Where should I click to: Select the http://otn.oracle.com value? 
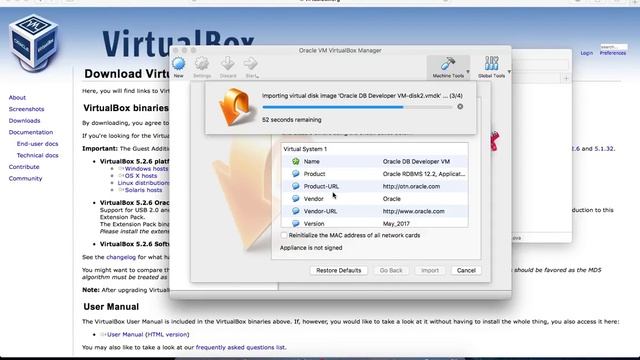411,186
